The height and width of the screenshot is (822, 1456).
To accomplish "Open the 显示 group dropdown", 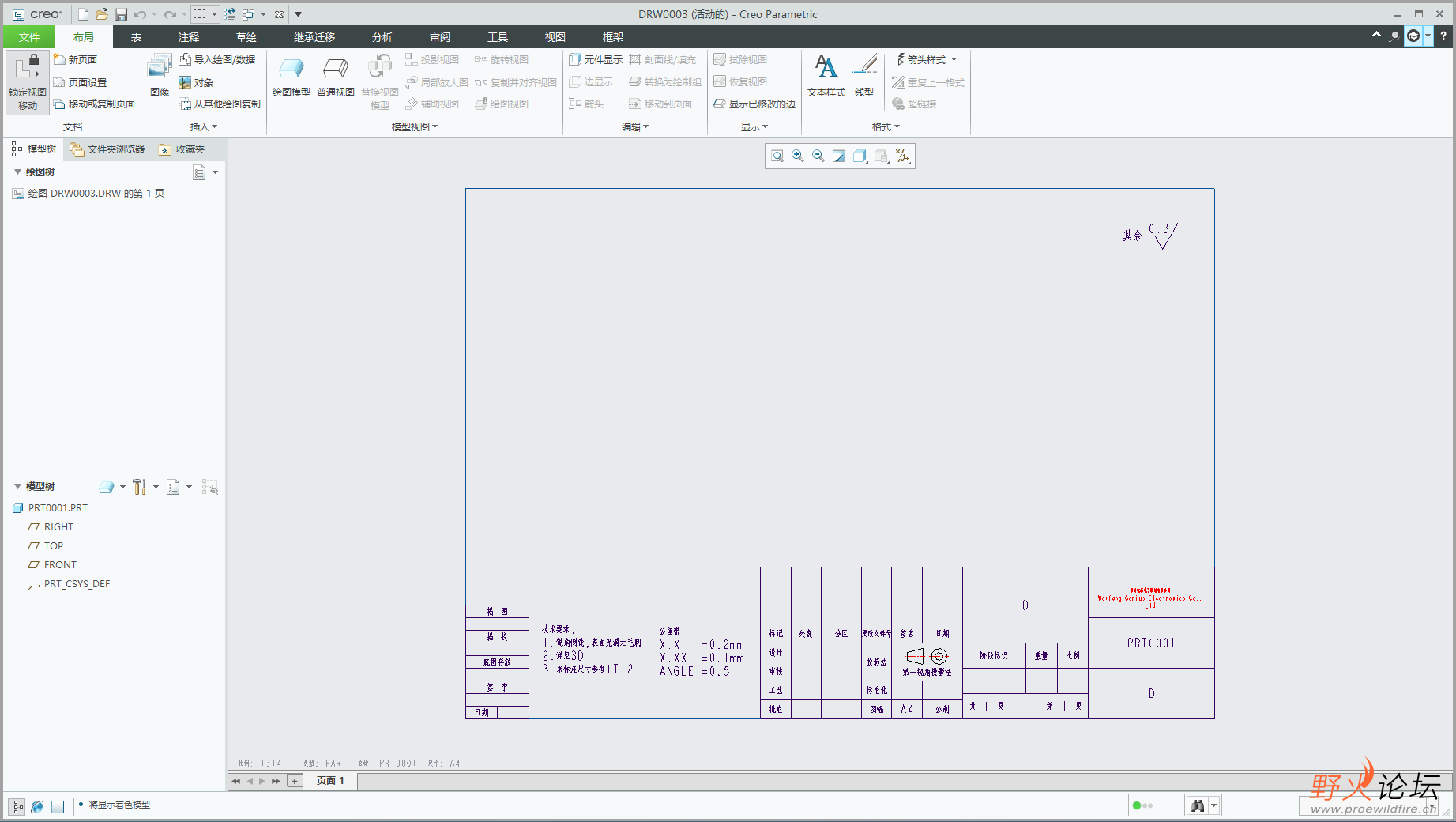I will [754, 126].
